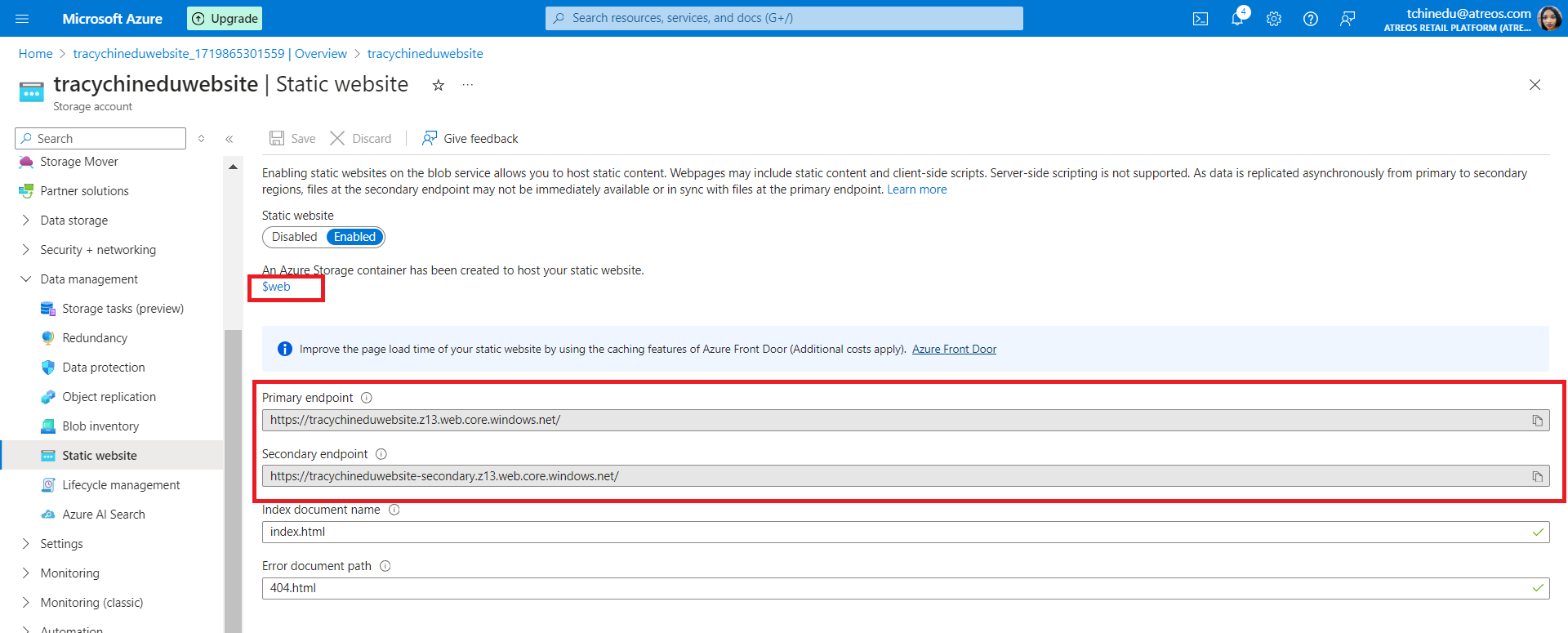Open portal settings gear
1568x633 pixels.
click(x=1274, y=19)
